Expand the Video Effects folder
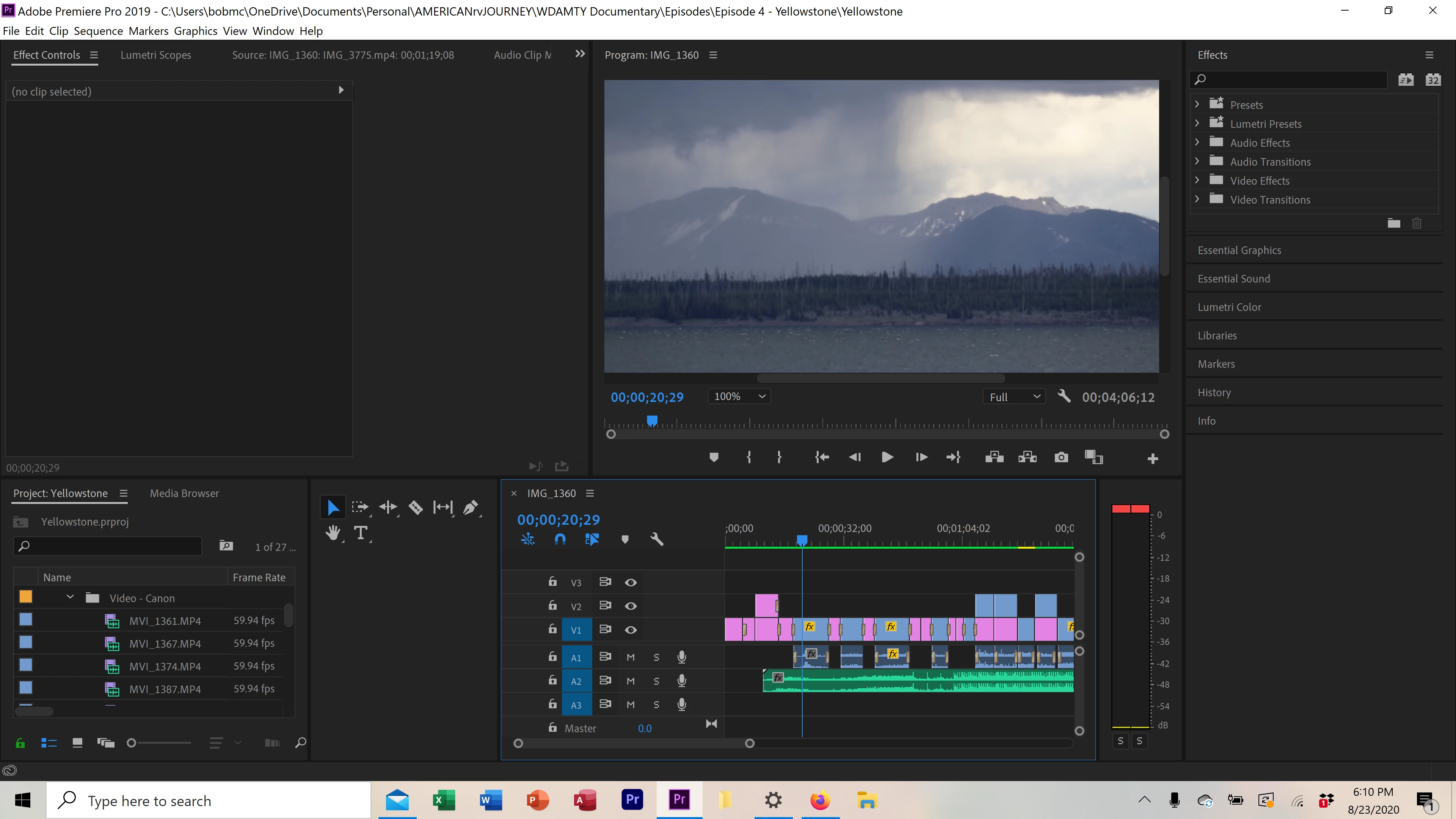The height and width of the screenshot is (819, 1456). click(x=1197, y=180)
